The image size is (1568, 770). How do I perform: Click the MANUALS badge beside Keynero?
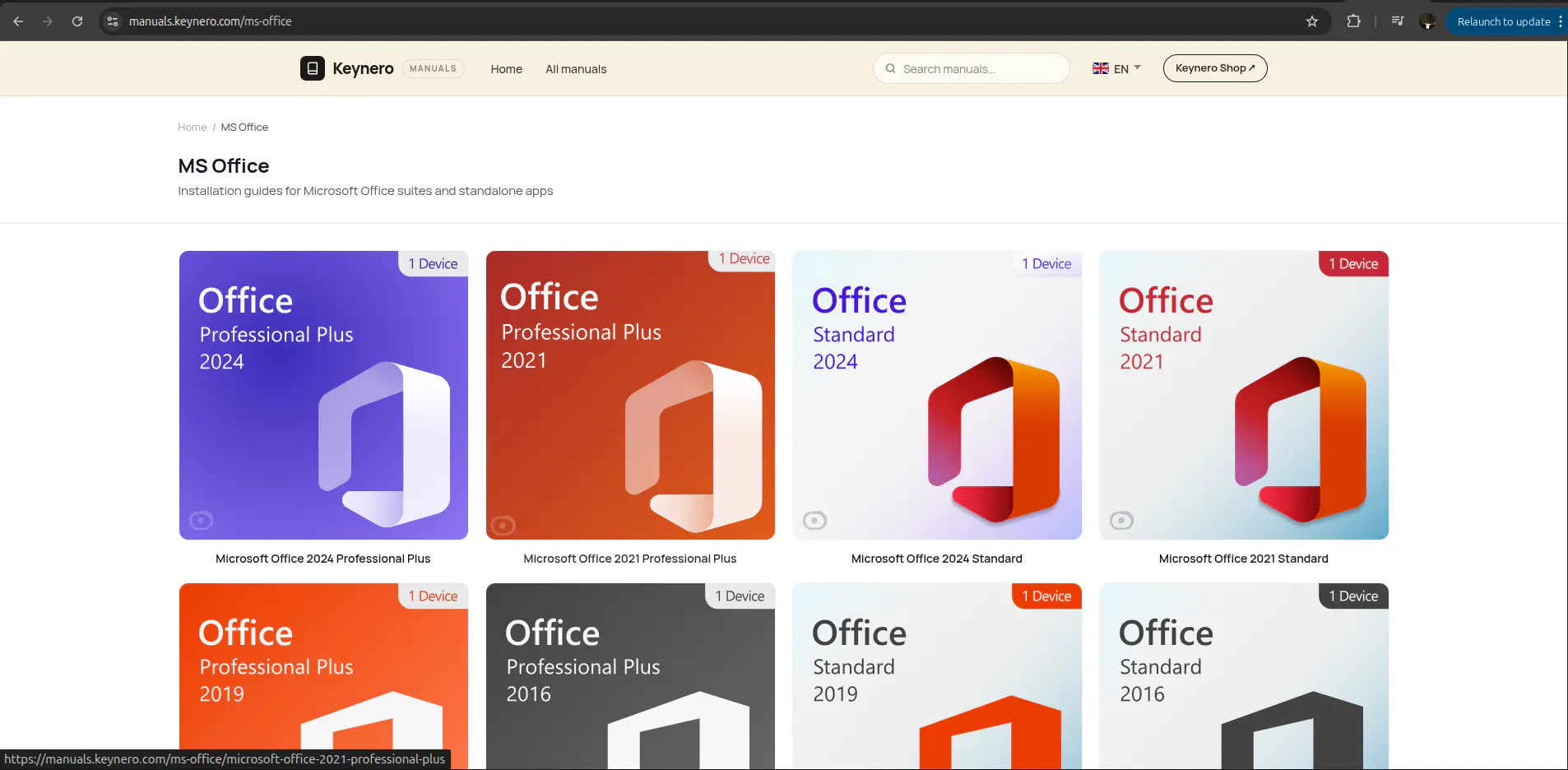coord(433,69)
